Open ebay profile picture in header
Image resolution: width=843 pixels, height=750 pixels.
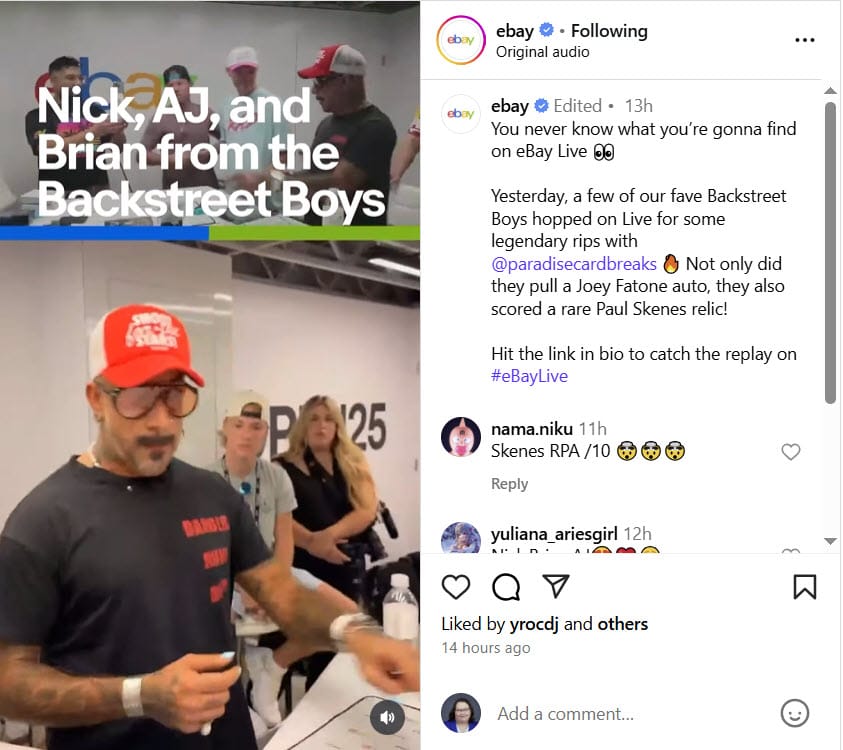click(461, 40)
